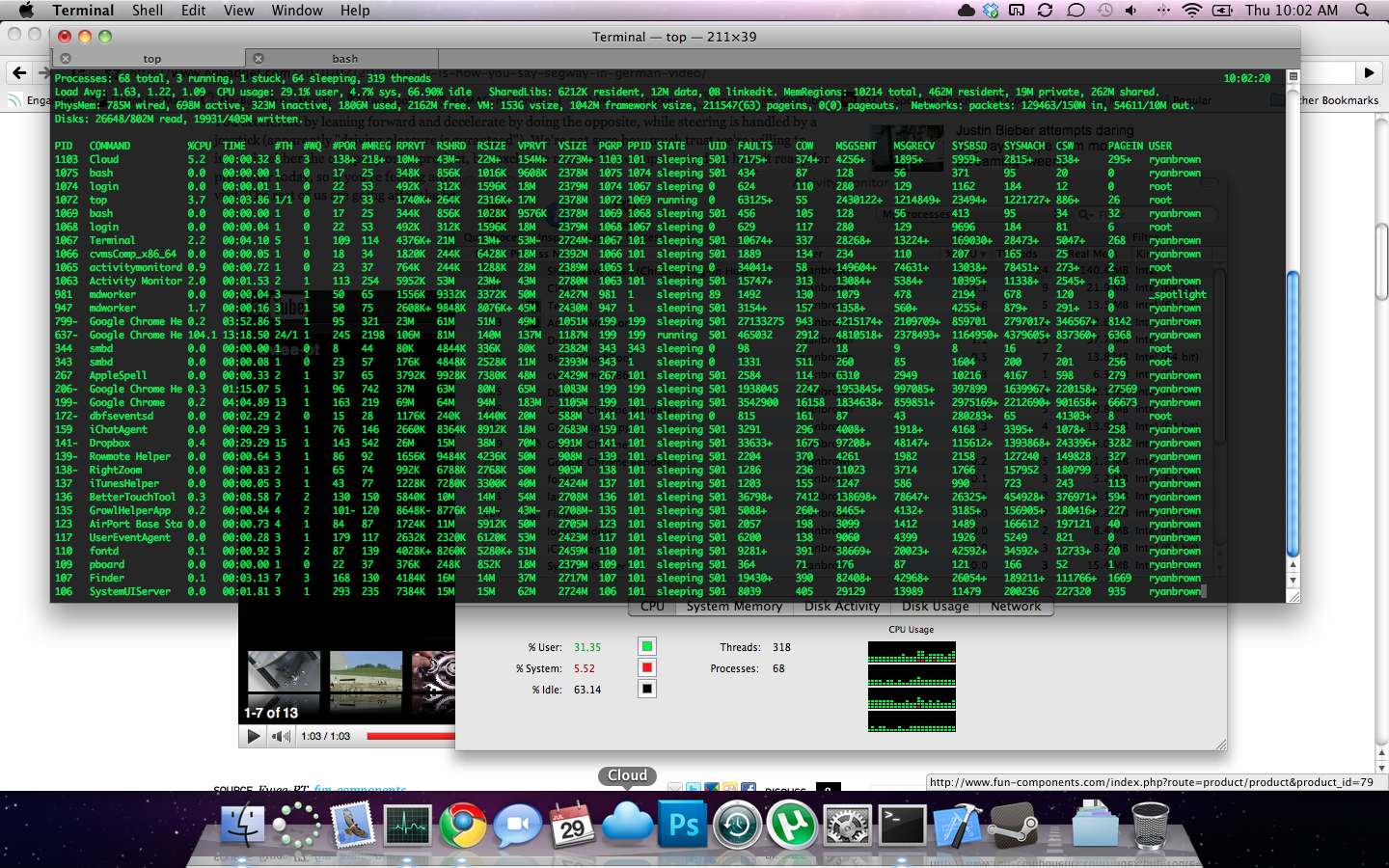Mute the video player volume
This screenshot has height=868, width=1389.
[281, 736]
